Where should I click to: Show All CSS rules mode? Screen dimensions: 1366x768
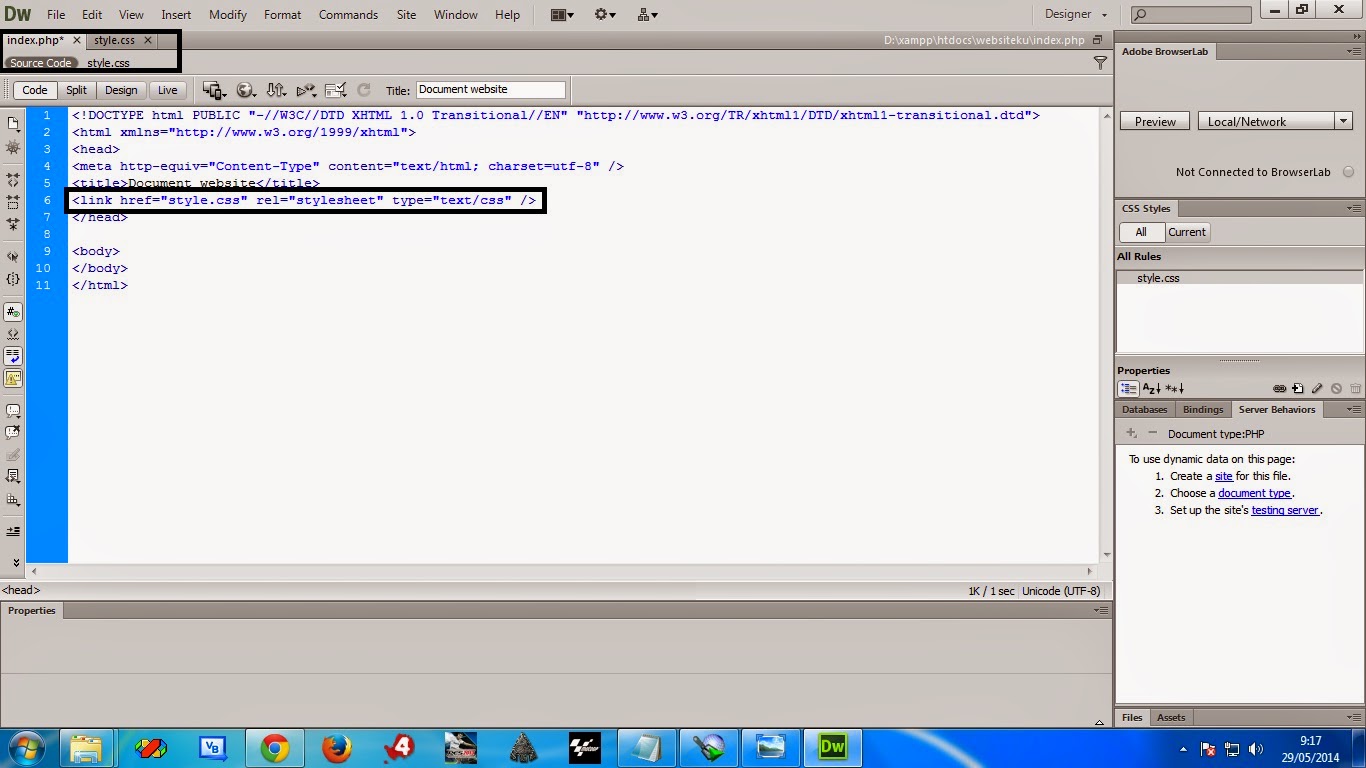point(1141,232)
